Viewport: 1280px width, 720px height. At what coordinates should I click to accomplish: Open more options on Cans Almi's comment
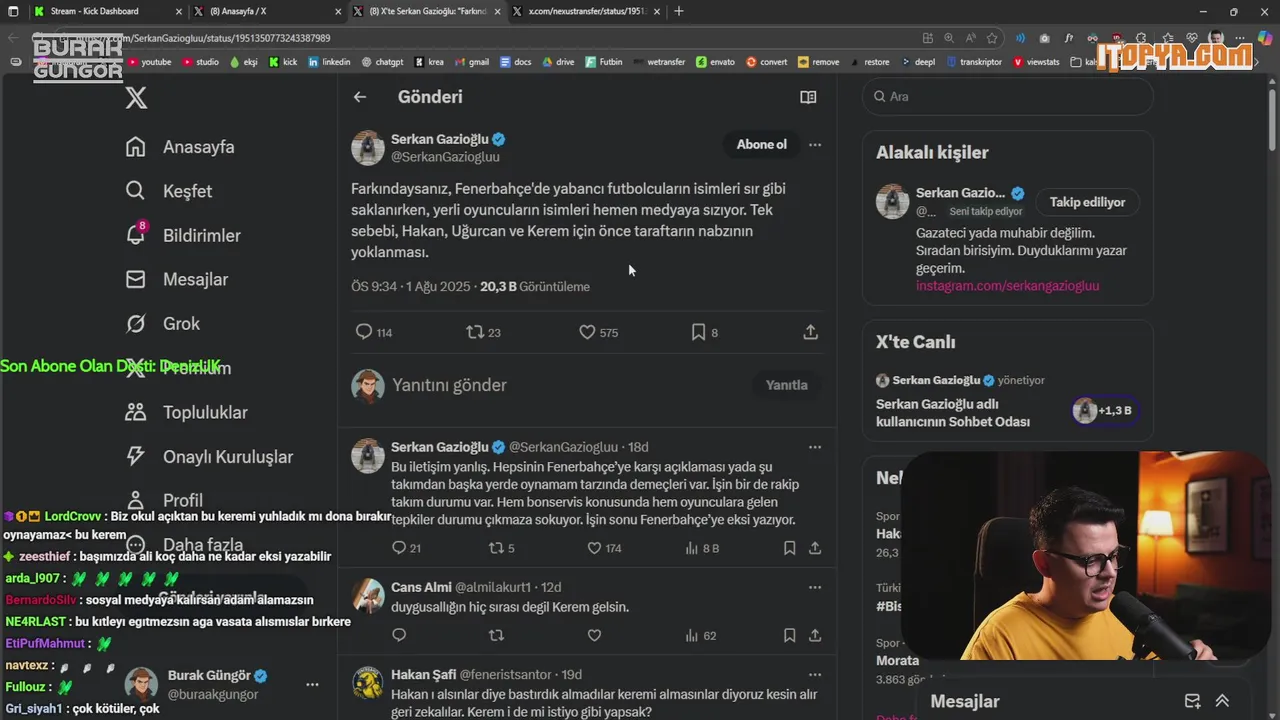click(815, 587)
